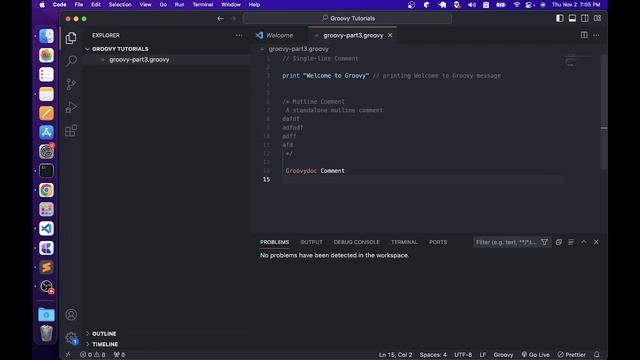Maximize the panel with chevron up
Image resolution: width=640 pixels, height=360 pixels.
tap(584, 242)
